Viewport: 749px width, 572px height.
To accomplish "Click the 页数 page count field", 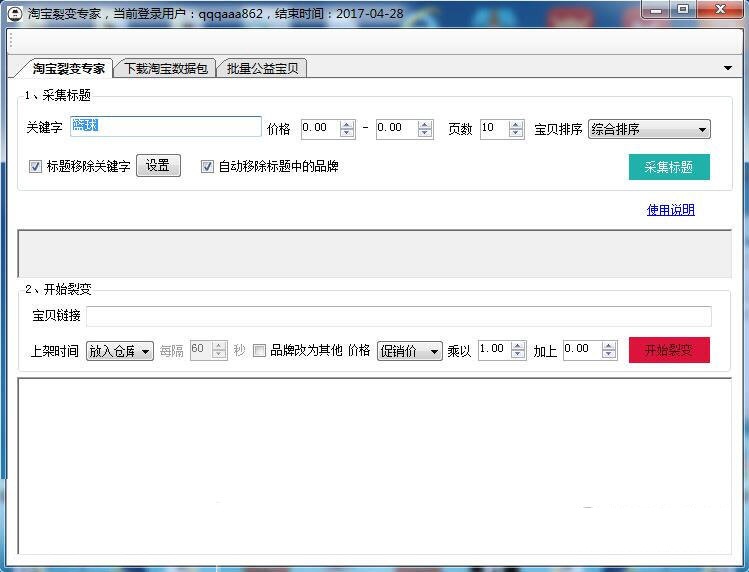I will coord(493,129).
